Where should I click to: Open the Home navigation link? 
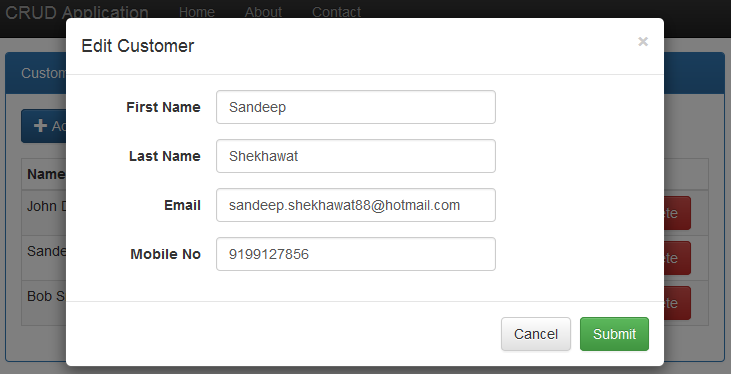(x=197, y=12)
